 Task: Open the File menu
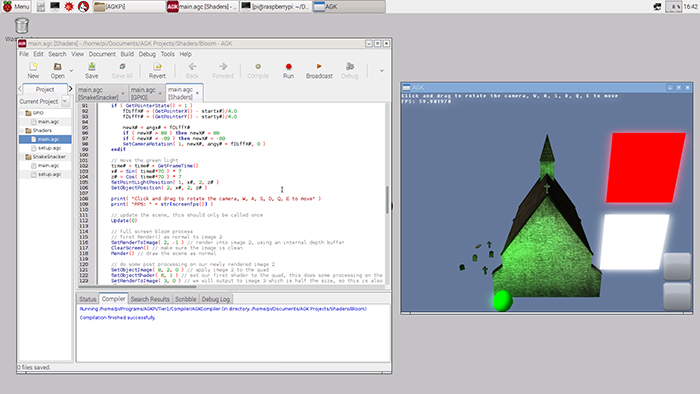[x=24, y=54]
